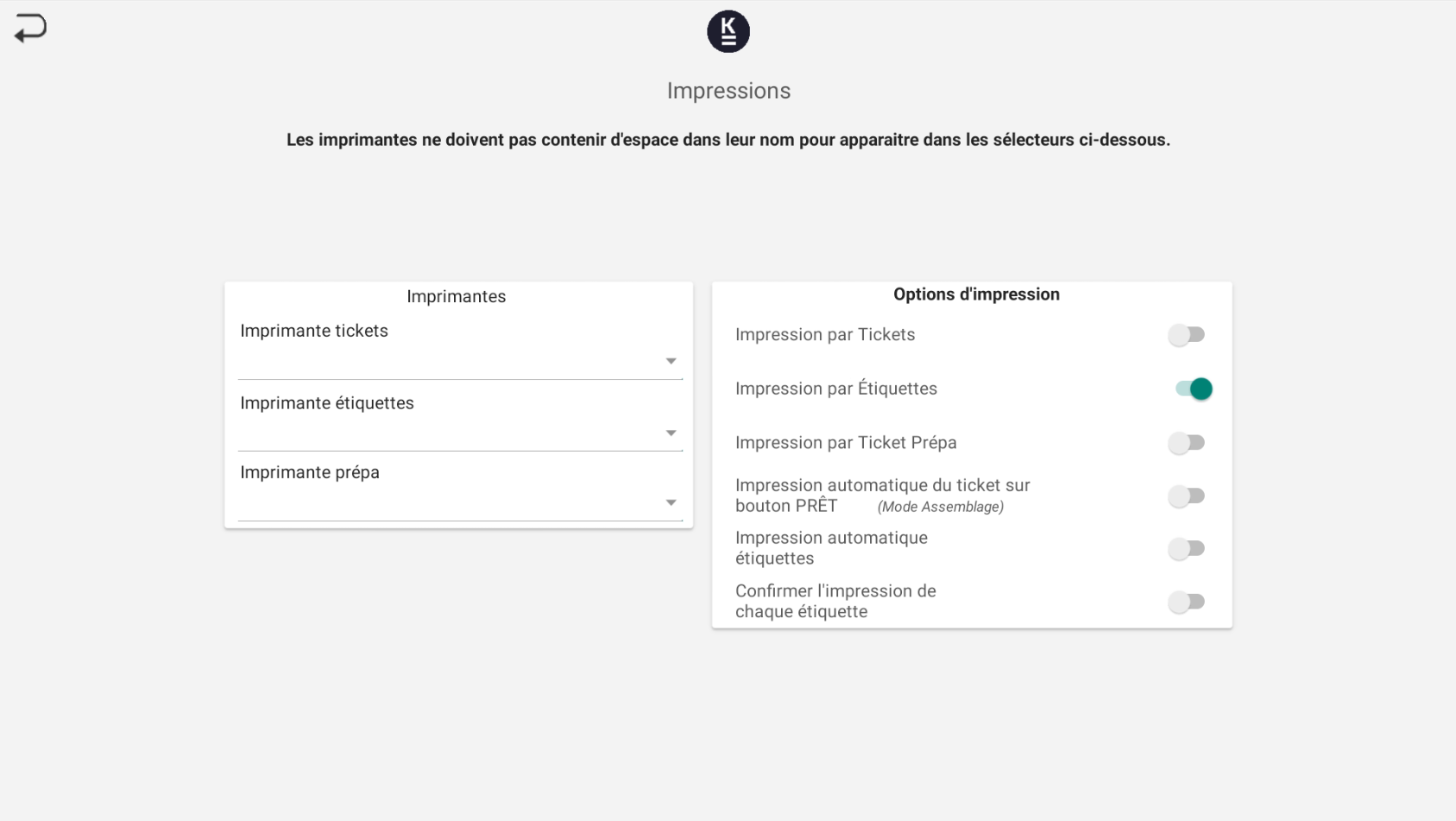Click the Impression par Étiquettes label

(x=835, y=389)
